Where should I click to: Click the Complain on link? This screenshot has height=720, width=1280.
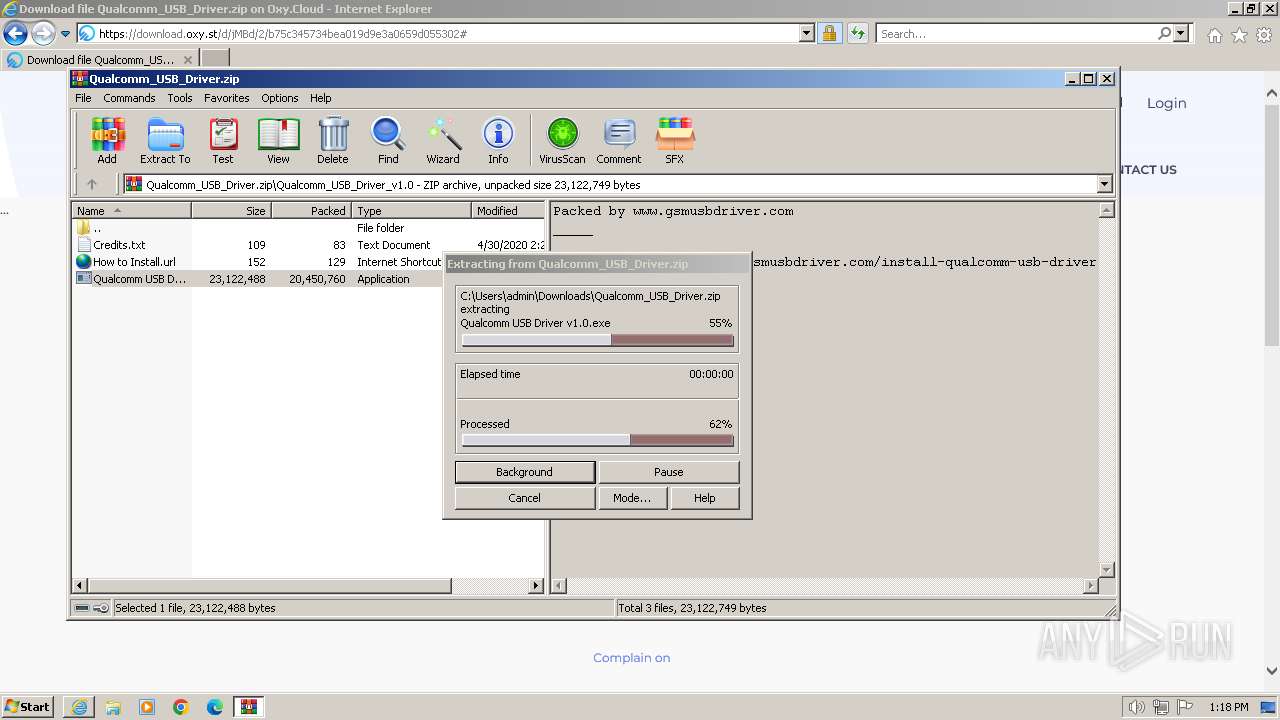tap(632, 658)
